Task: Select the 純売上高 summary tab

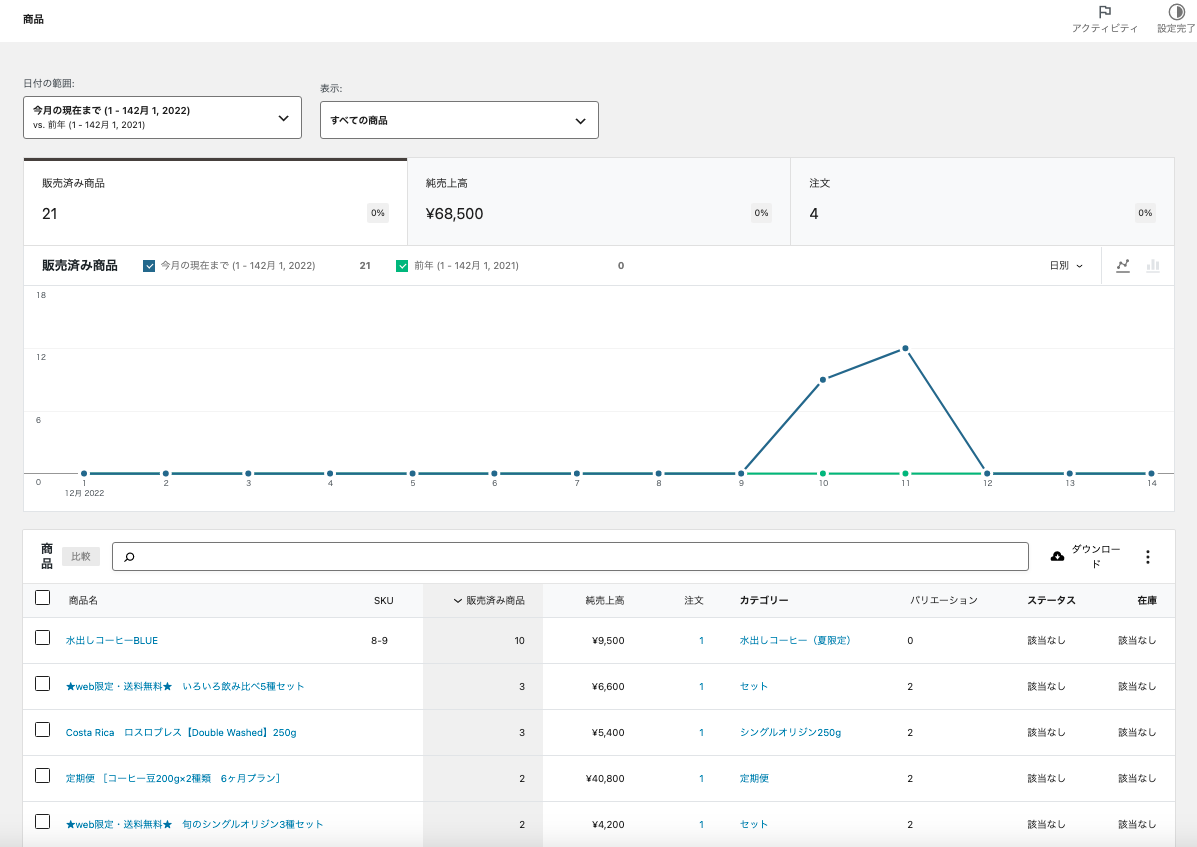Action: (x=598, y=202)
